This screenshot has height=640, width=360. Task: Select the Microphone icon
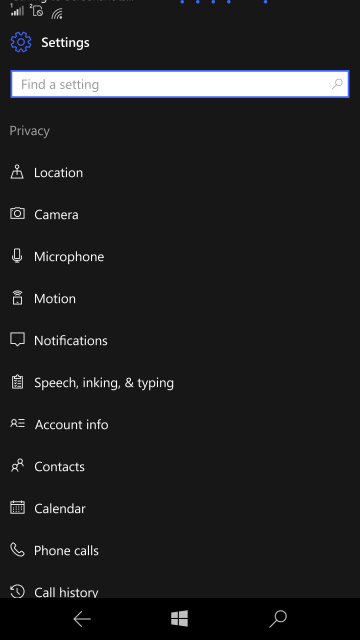tap(17, 256)
